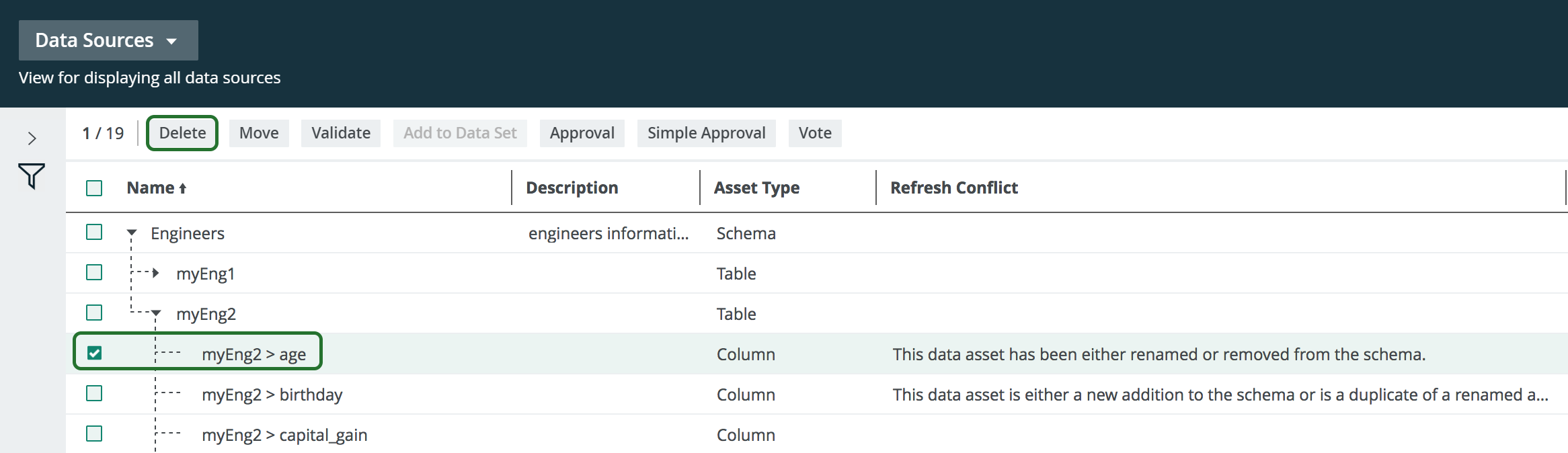Toggle the select-all header checkbox
The height and width of the screenshot is (453, 1568).
click(x=94, y=188)
